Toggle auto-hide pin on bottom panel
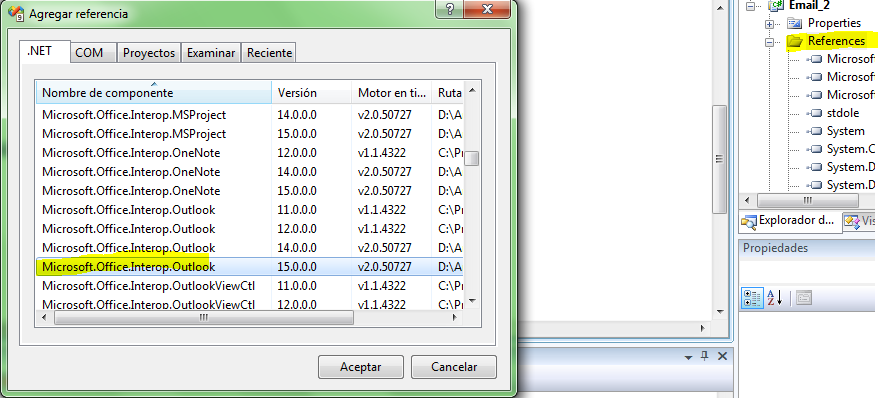This screenshot has height=398, width=878. (x=705, y=356)
